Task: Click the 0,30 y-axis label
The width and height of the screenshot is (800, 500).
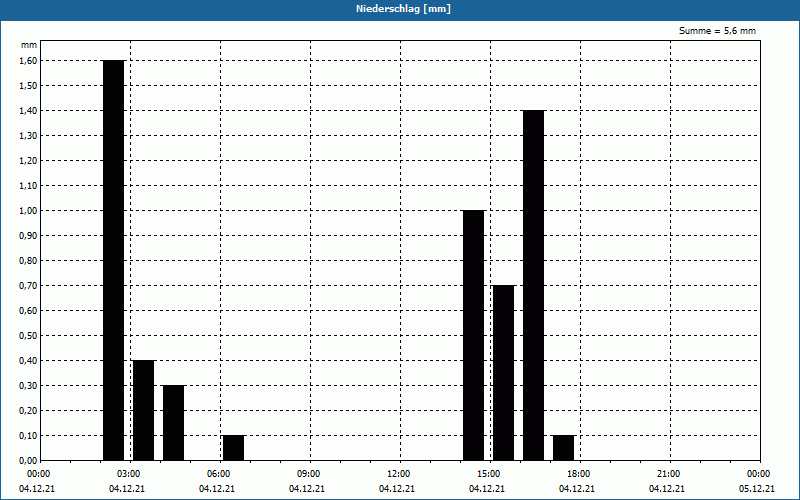Action: pyautogui.click(x=28, y=385)
